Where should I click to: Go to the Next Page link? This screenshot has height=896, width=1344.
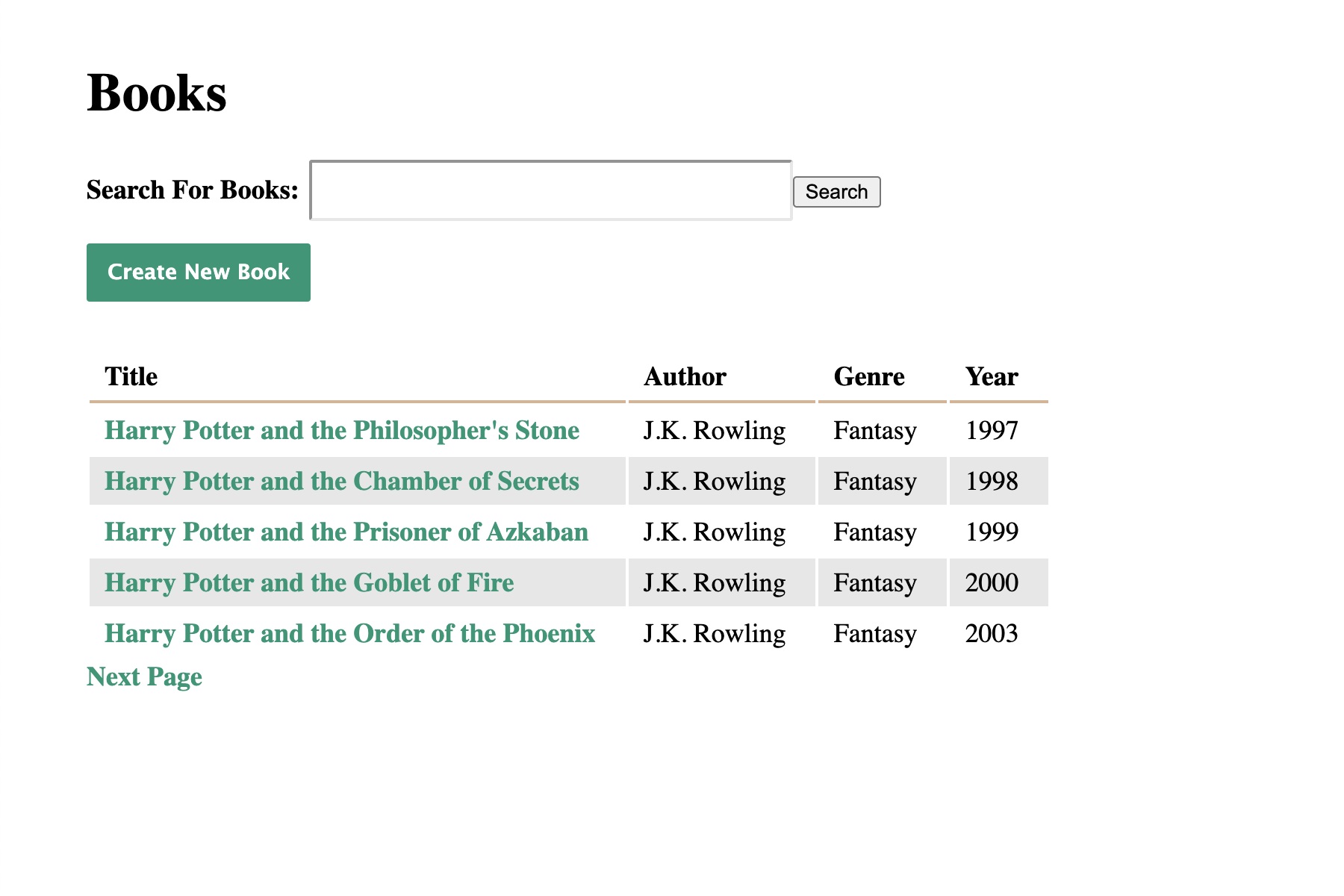pos(144,677)
